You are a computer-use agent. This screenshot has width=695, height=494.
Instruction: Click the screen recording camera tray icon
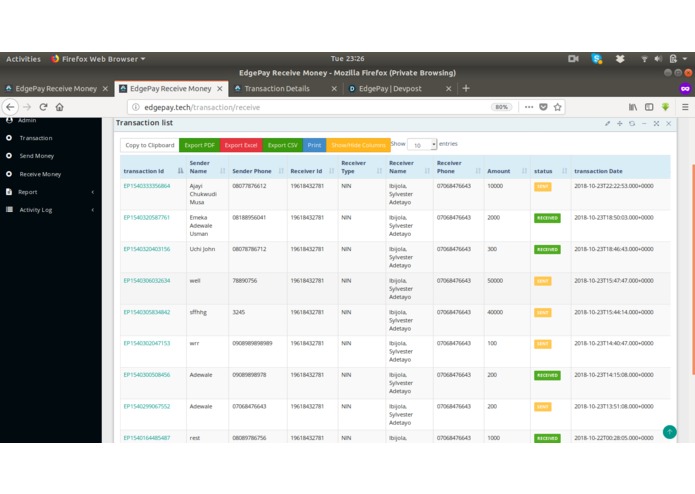click(x=573, y=59)
